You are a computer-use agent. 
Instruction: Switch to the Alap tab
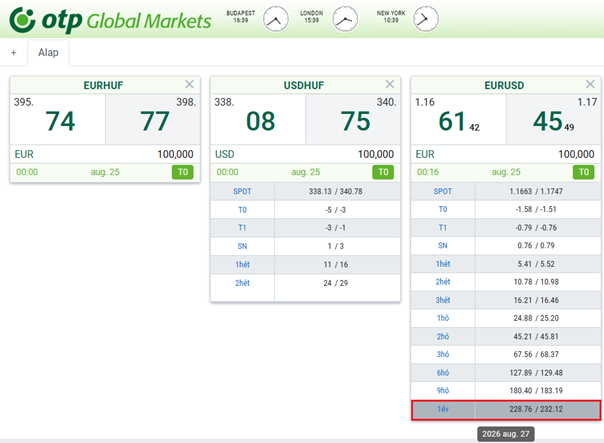48,52
